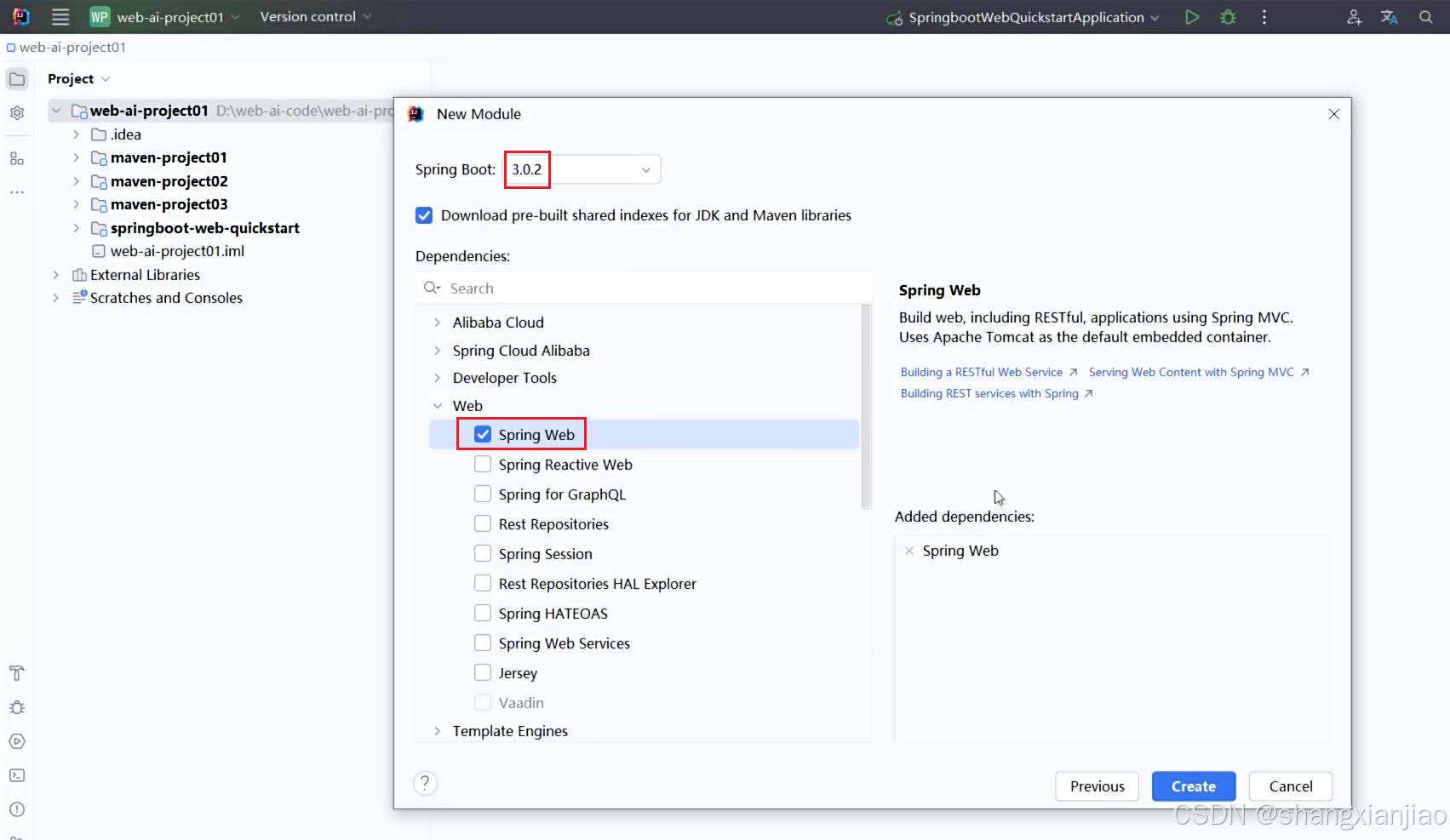Open the Structure tool window icon
1450x840 pixels.
[x=17, y=158]
